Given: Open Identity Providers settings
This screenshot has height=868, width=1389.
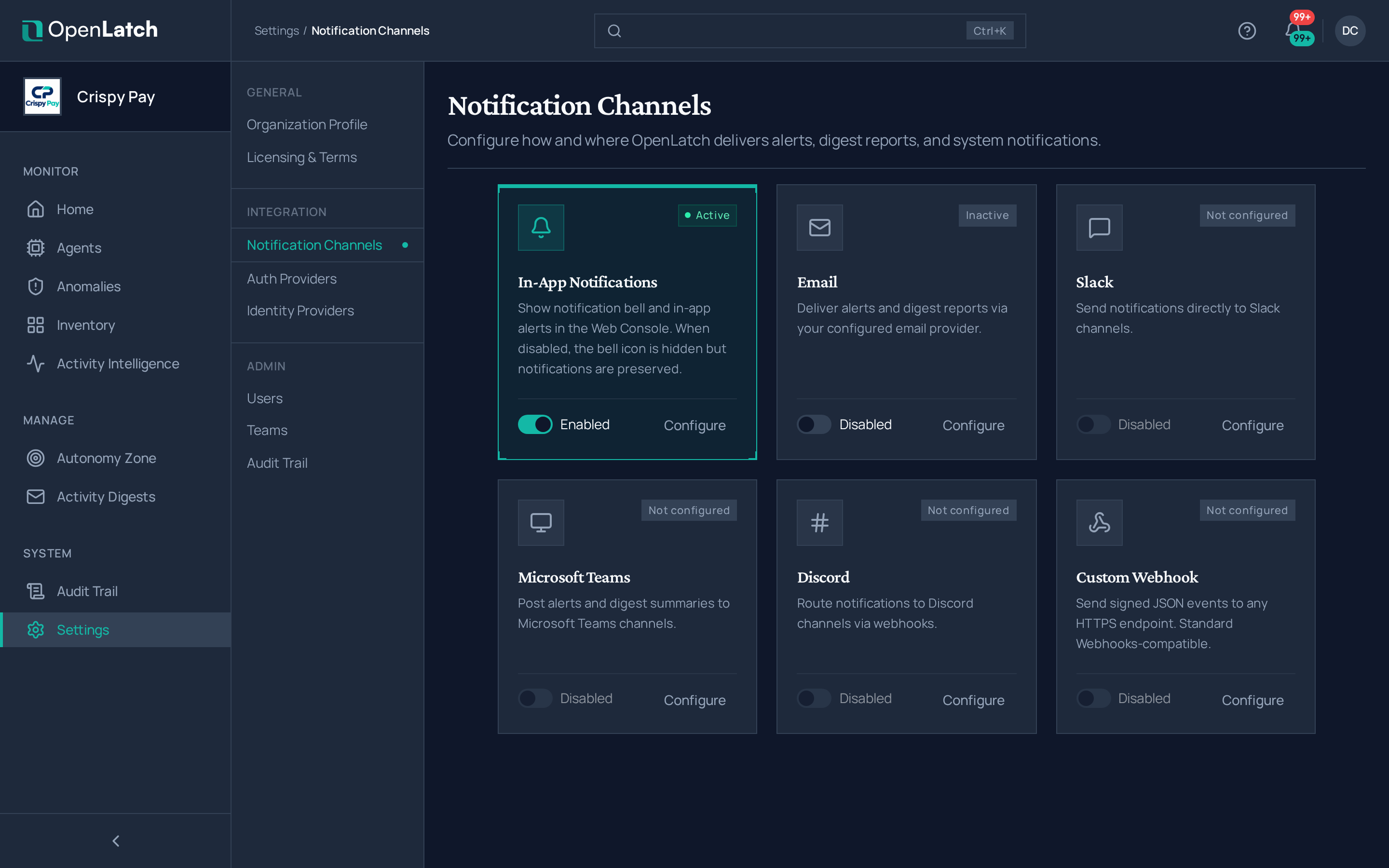Looking at the screenshot, I should [x=327, y=311].
